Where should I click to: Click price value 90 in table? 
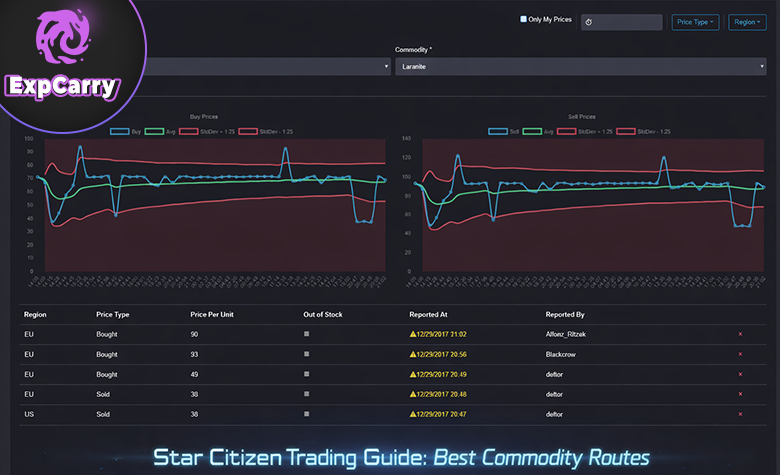coord(194,334)
